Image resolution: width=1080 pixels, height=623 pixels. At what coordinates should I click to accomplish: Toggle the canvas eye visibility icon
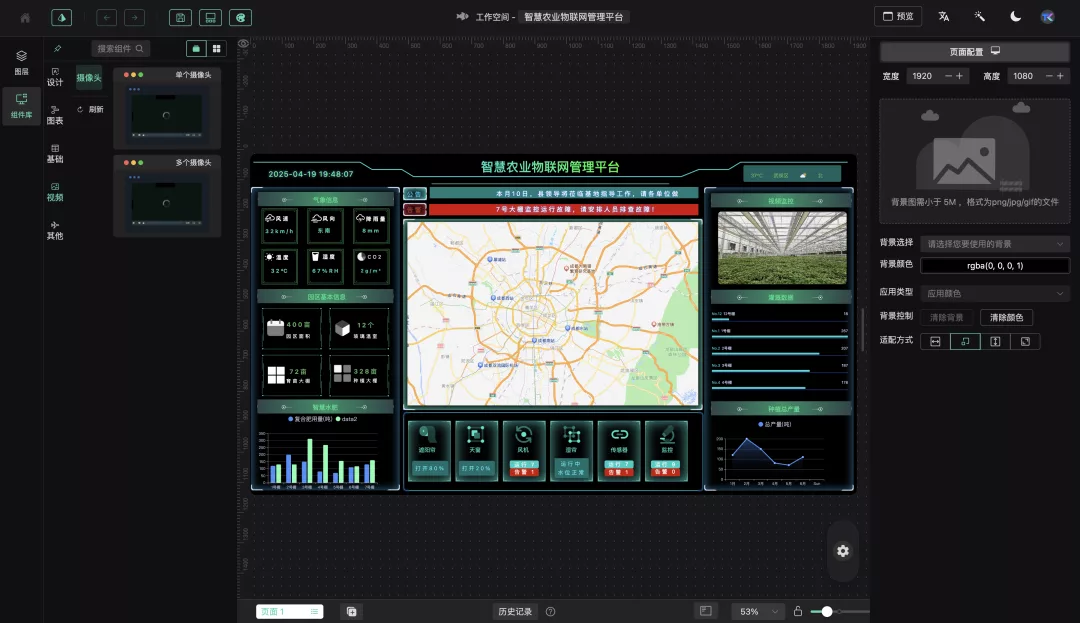coord(243,44)
